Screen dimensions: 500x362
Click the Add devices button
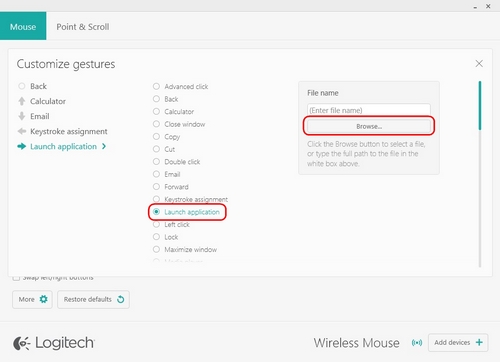[x=458, y=343]
